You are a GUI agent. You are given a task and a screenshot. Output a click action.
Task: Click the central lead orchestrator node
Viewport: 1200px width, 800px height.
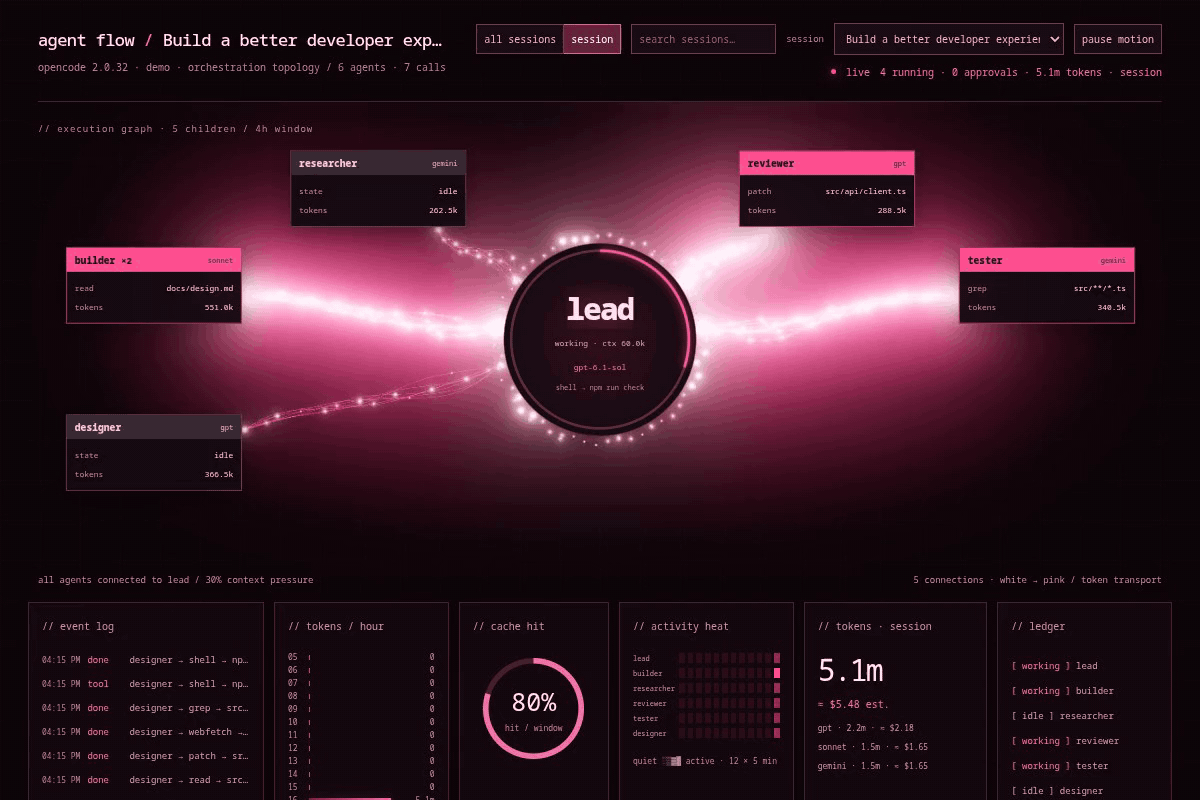click(x=600, y=340)
